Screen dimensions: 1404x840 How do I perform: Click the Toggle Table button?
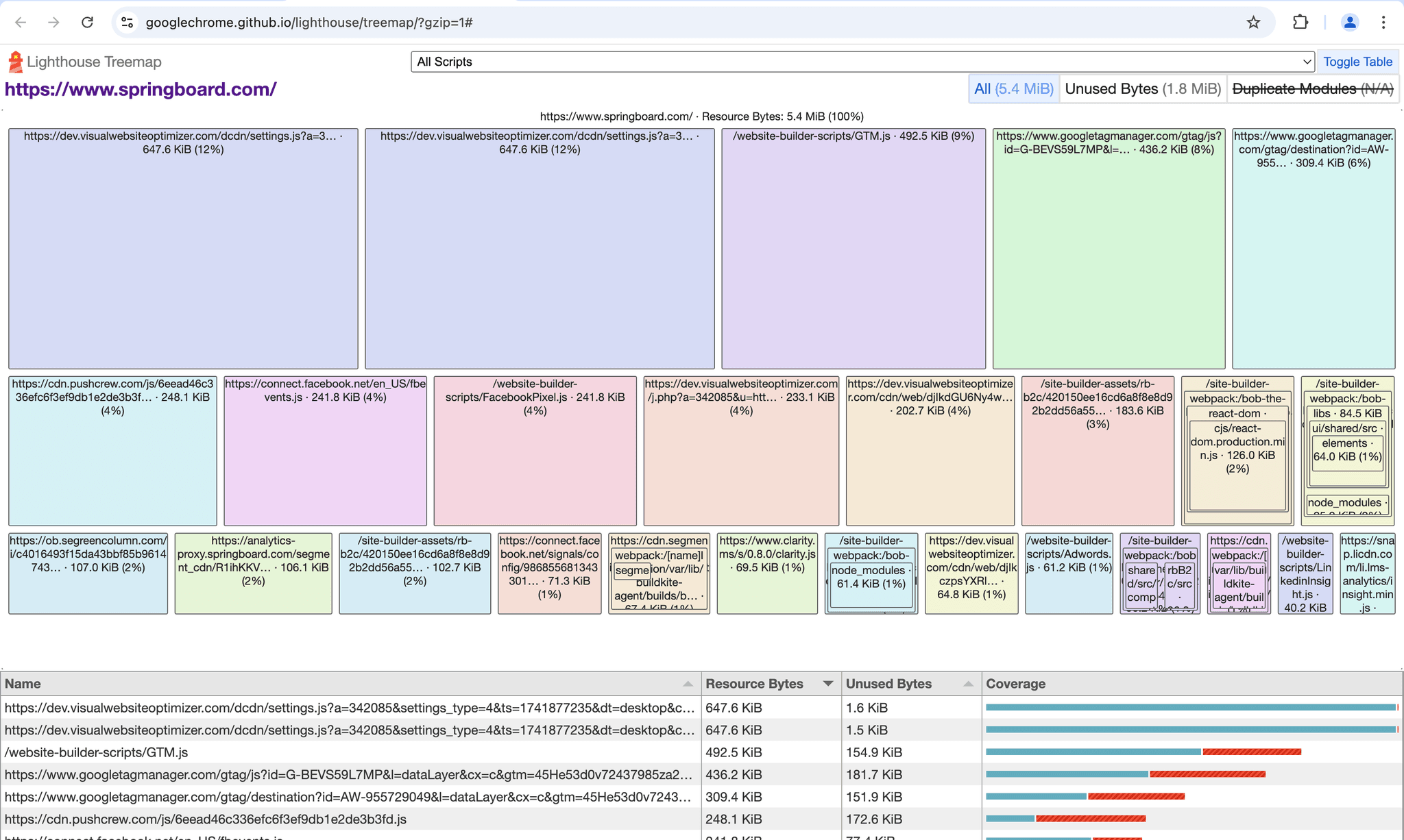coord(1357,62)
